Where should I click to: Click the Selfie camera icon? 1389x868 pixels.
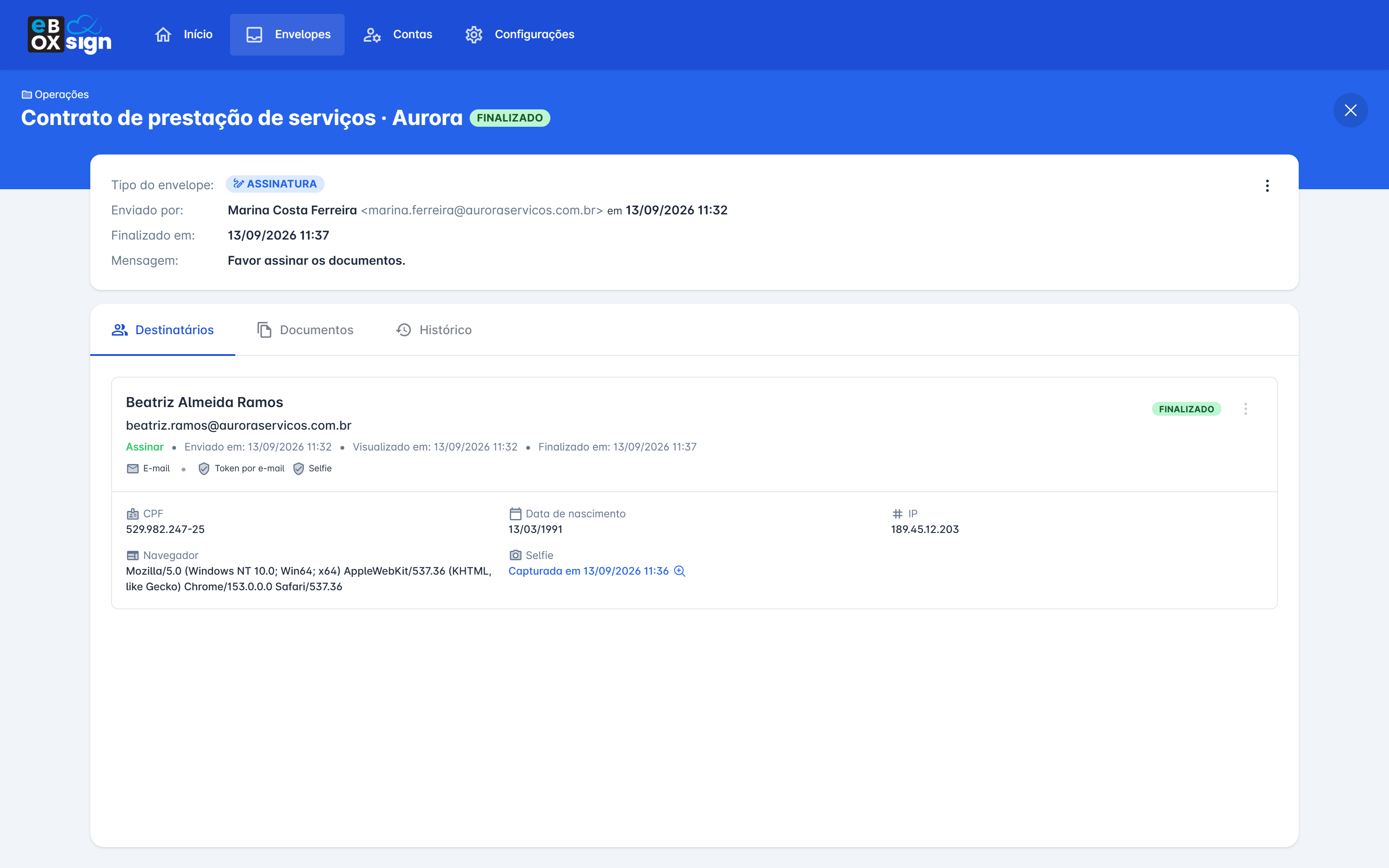pos(515,555)
